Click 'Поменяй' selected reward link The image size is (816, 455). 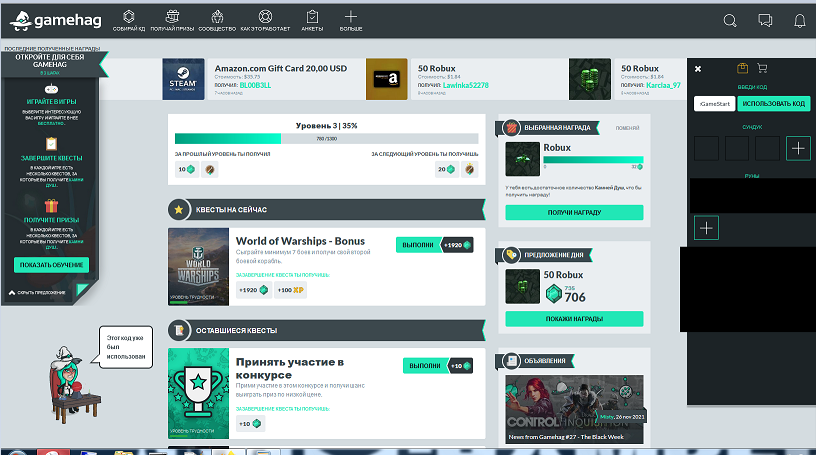tap(627, 128)
